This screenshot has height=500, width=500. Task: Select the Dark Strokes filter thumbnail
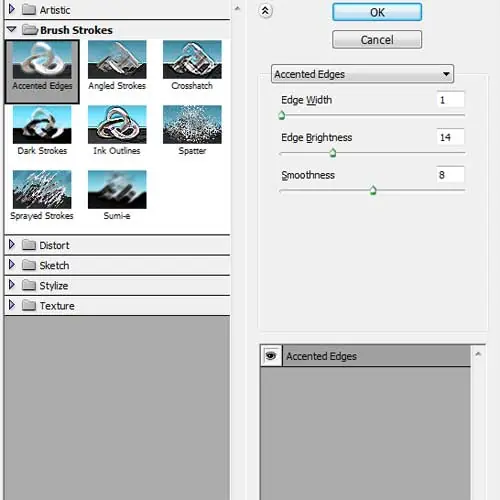(x=42, y=125)
